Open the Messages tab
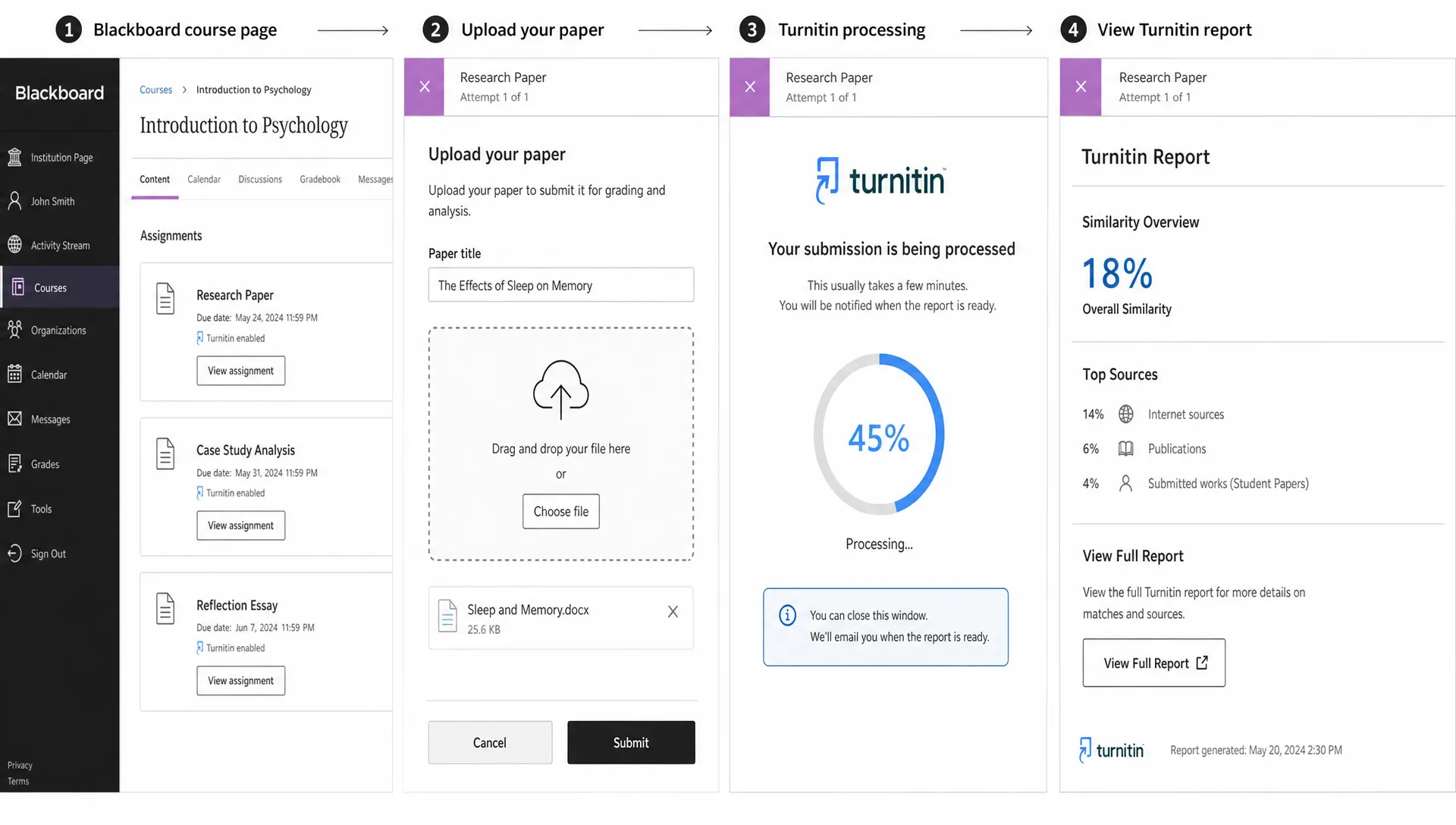Image resolution: width=1456 pixels, height=825 pixels. click(x=375, y=180)
